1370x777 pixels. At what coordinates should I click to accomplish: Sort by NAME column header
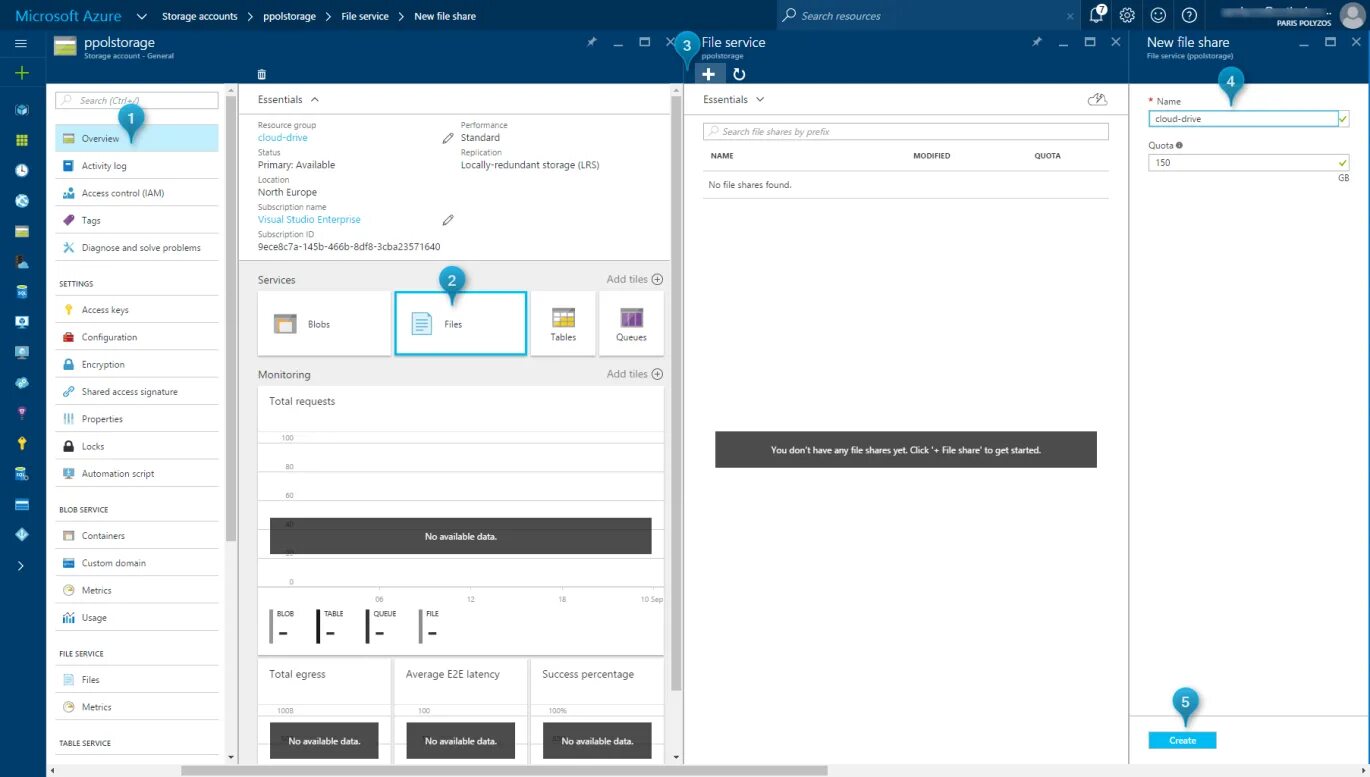tap(722, 156)
